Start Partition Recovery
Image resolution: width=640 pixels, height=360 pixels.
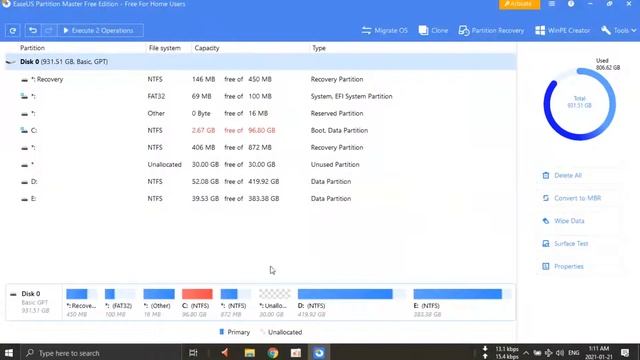(491, 31)
